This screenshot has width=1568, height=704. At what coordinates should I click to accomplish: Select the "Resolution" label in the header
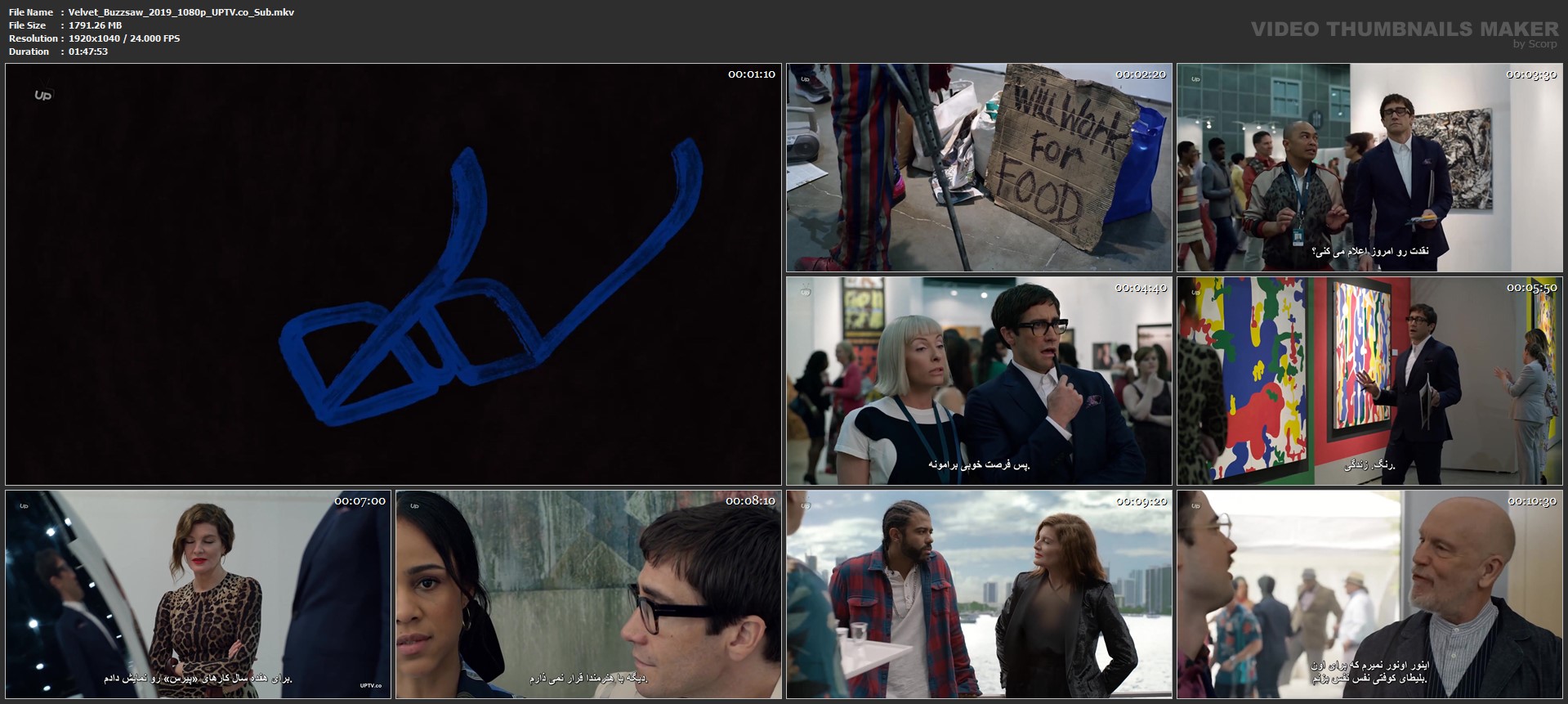(x=34, y=38)
